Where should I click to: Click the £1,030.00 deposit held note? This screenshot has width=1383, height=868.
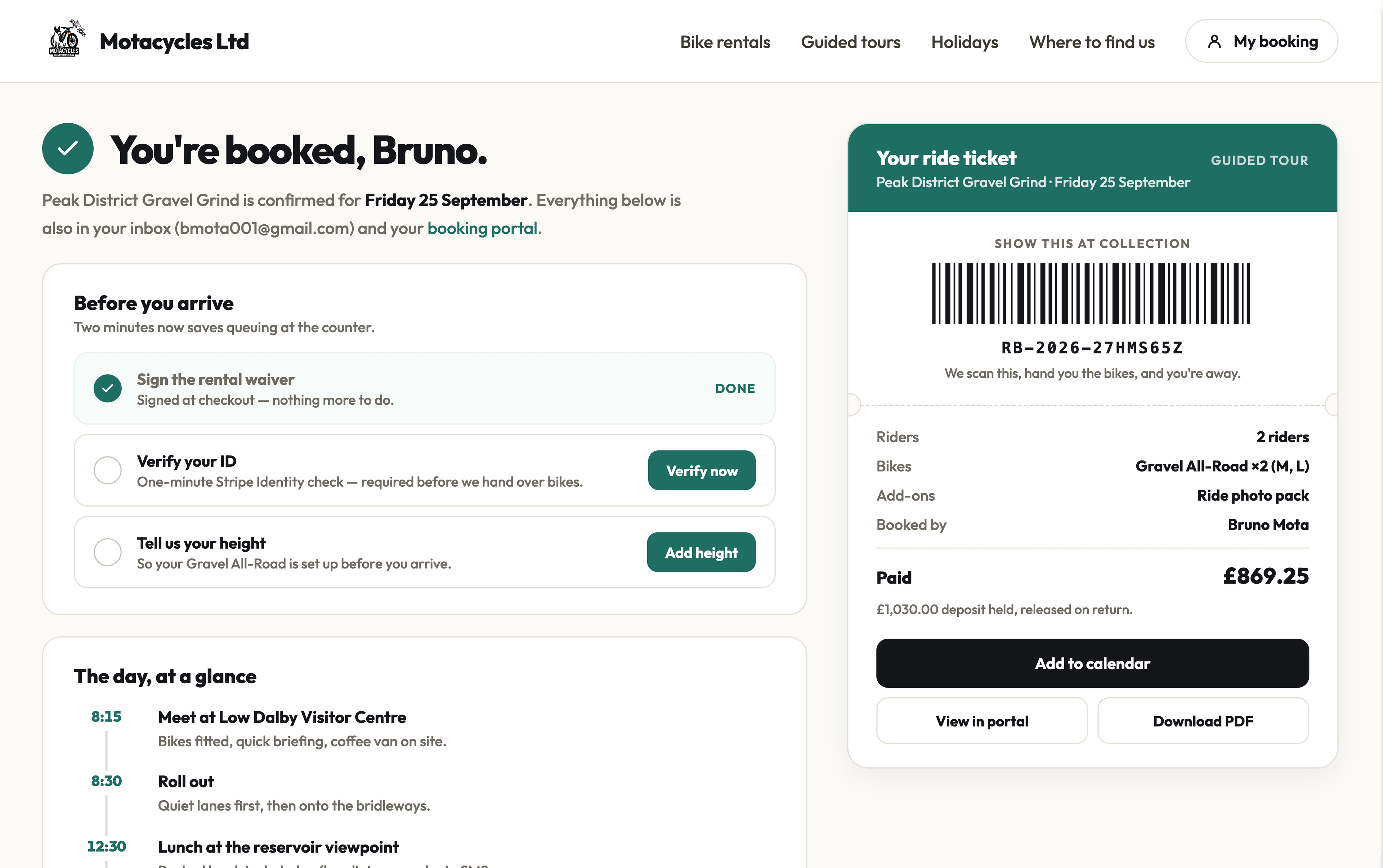1004,609
